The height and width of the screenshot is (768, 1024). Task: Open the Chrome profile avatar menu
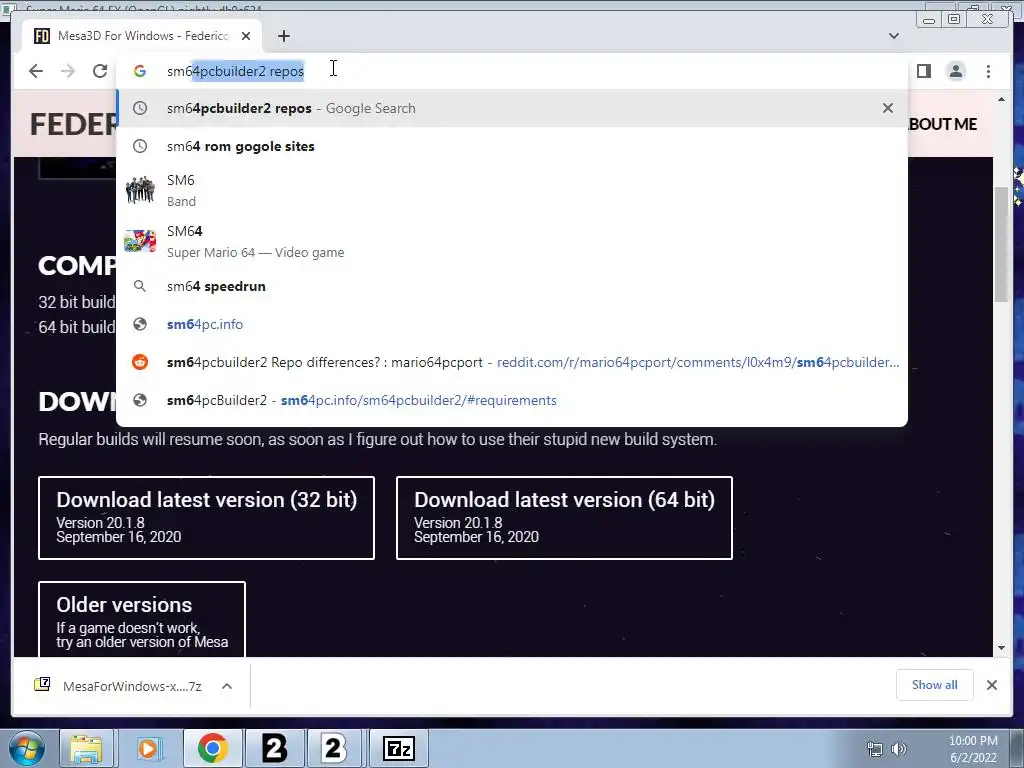pyautogui.click(x=955, y=71)
